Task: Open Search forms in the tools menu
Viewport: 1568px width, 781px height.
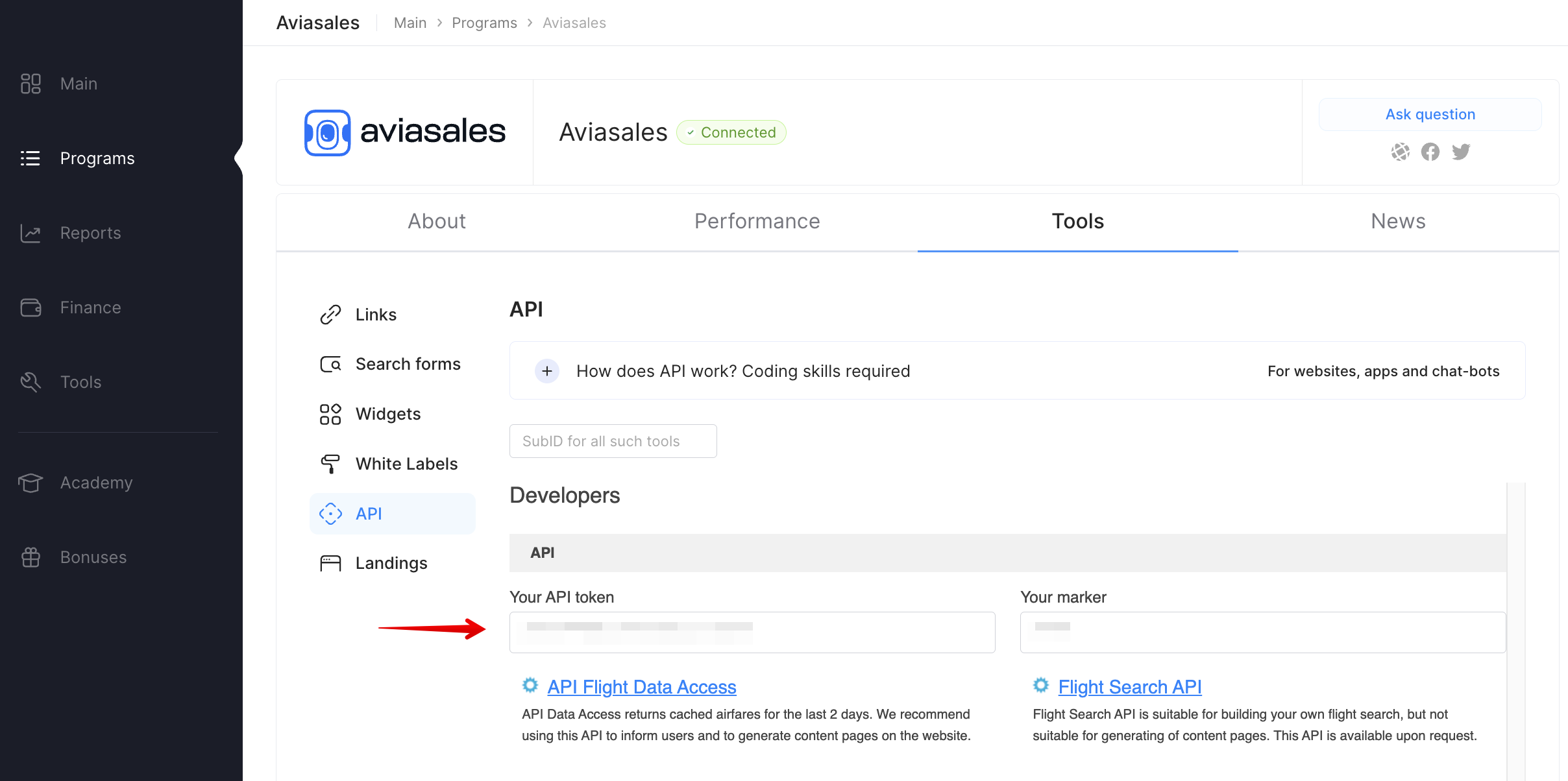Action: point(393,365)
